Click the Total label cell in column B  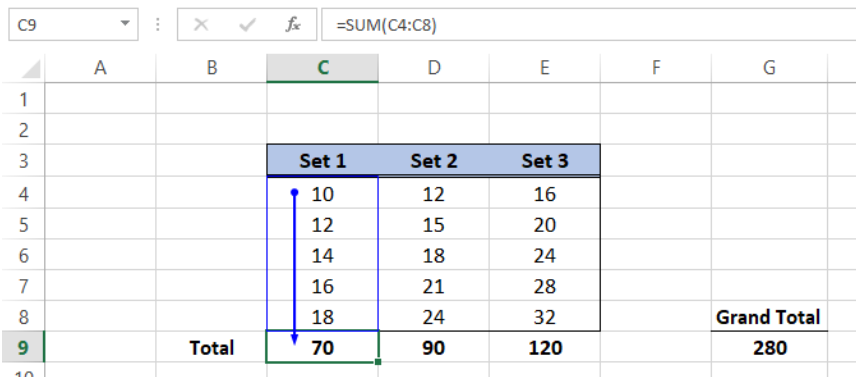(211, 348)
